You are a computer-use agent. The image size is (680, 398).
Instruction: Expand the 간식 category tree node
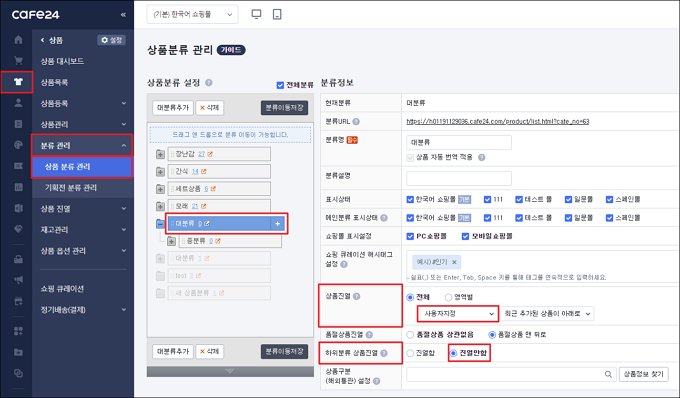tap(160, 172)
